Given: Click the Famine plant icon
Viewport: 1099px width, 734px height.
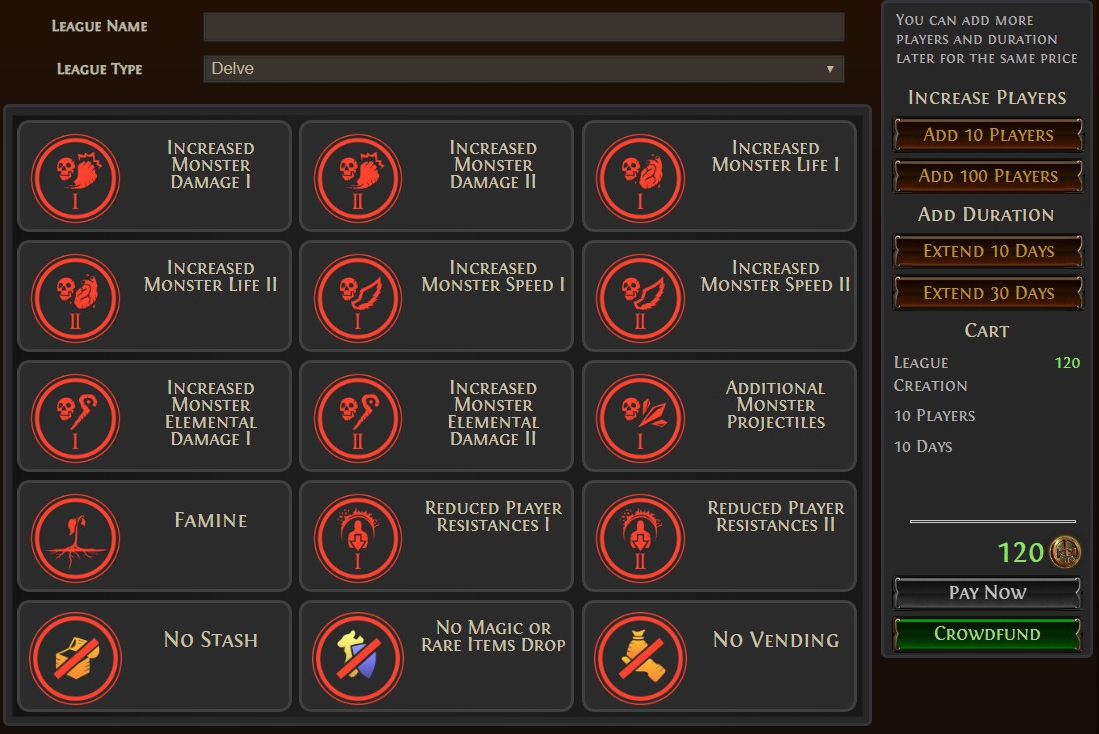Looking at the screenshot, I should coord(75,538).
